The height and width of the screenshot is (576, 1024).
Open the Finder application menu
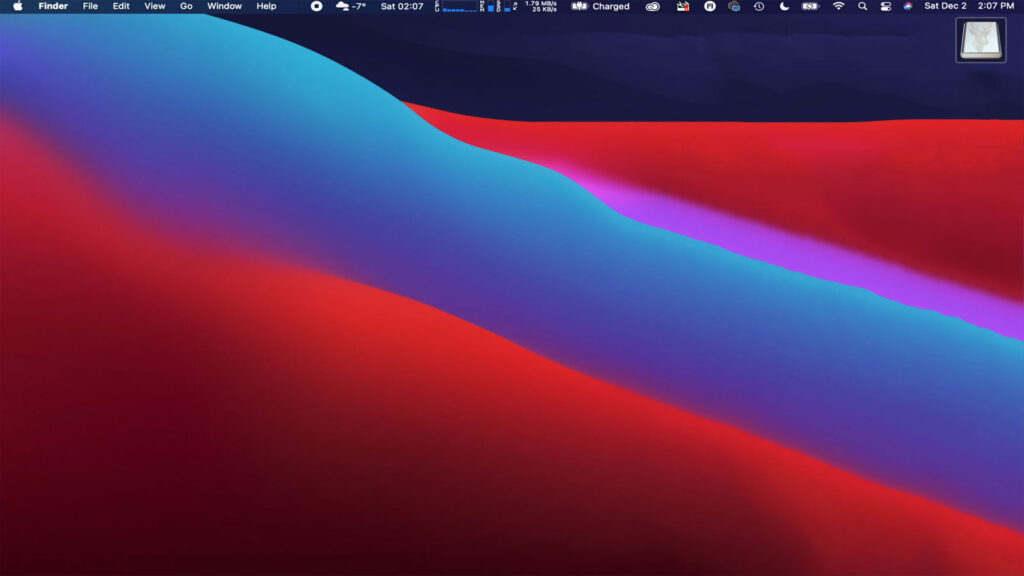point(53,6)
